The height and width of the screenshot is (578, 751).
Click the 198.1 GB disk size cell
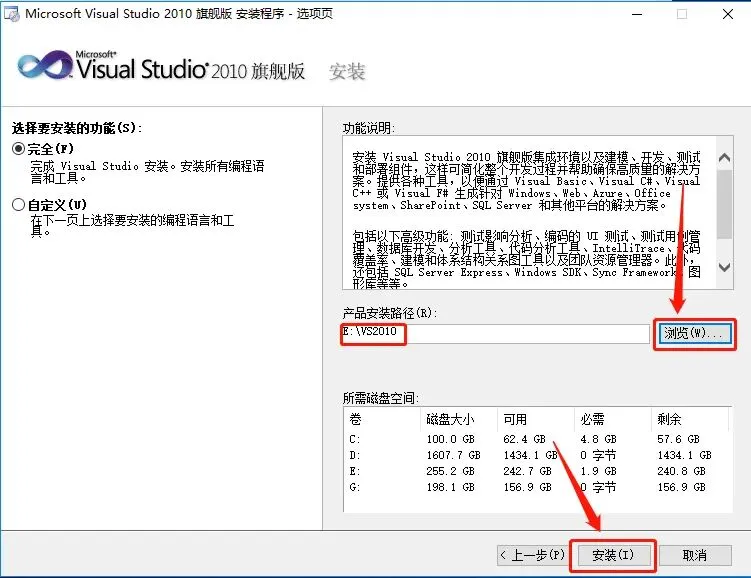coord(450,487)
